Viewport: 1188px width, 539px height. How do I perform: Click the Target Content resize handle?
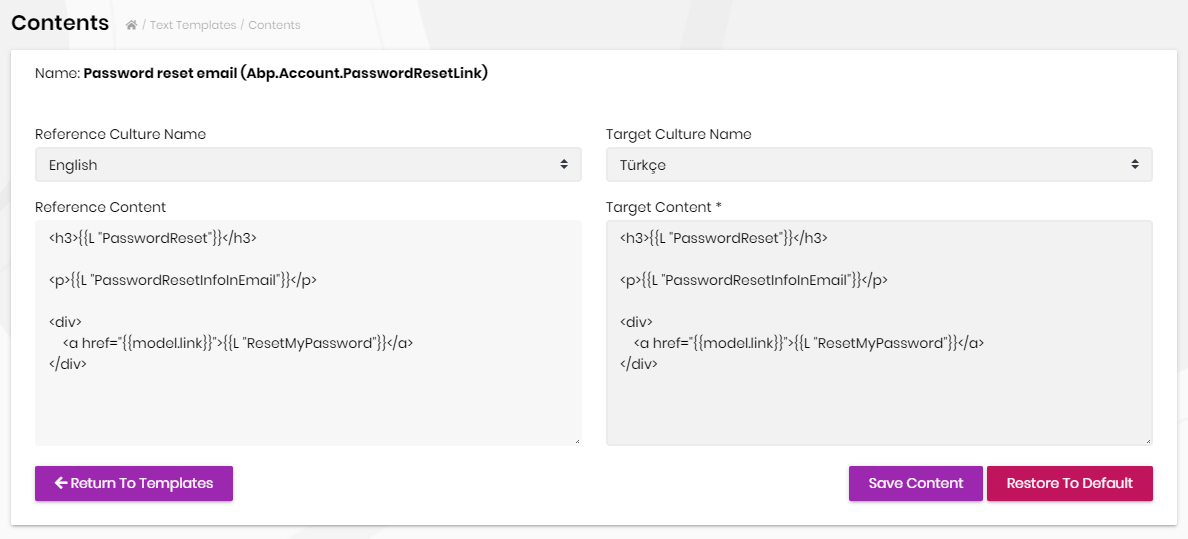(x=1148, y=441)
